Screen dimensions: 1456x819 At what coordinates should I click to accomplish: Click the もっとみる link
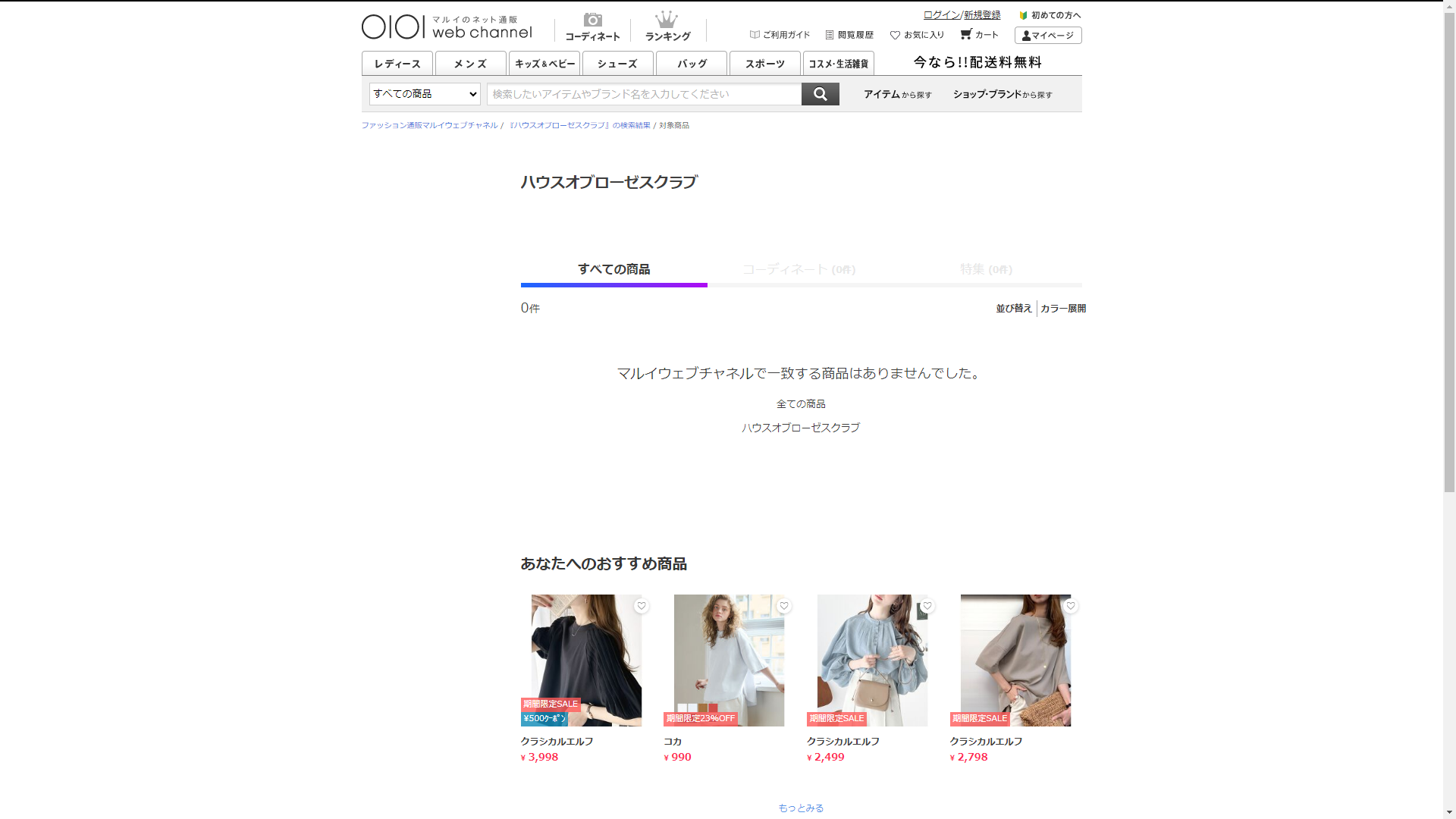(x=801, y=808)
